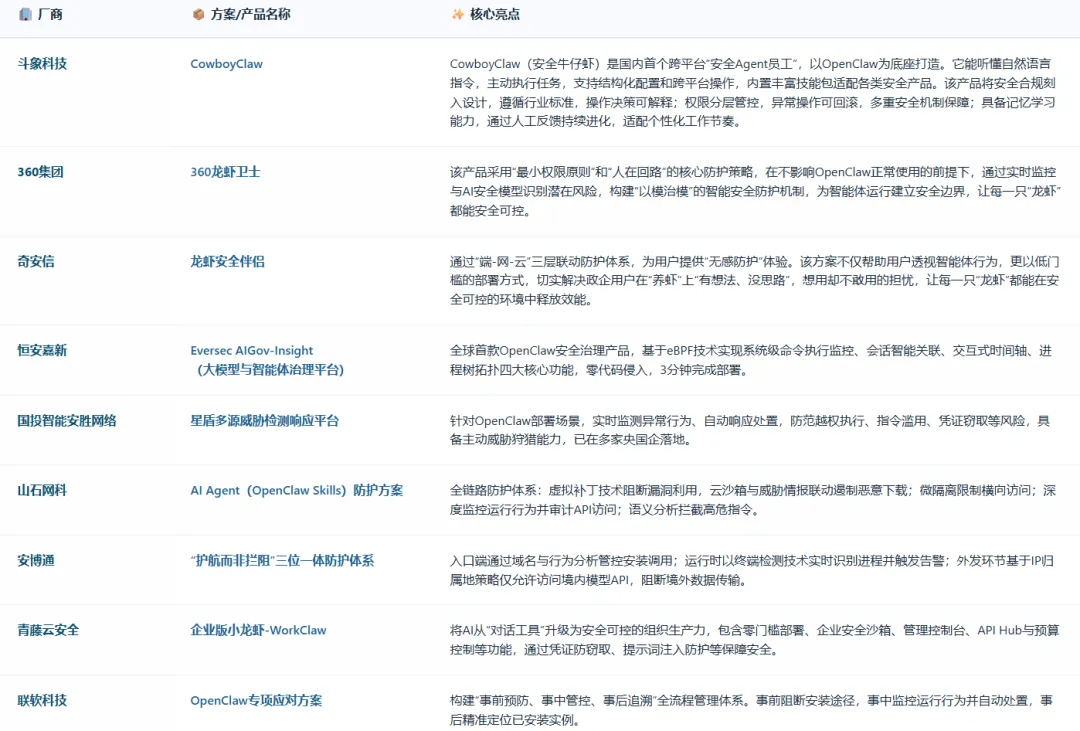Viewport: 1080px width, 731px height.
Task: Click the box icon beside 方案/产品名称 header
Action: coord(198,14)
